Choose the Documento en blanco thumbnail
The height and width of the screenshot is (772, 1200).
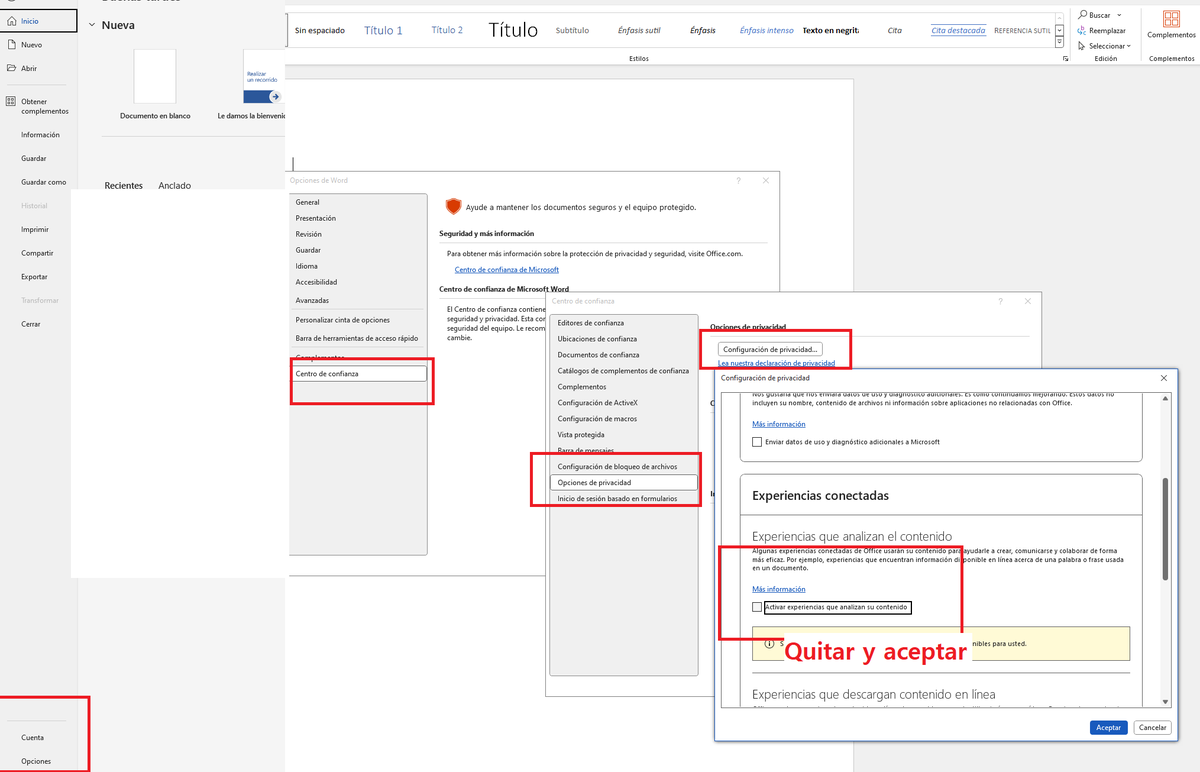tap(155, 76)
